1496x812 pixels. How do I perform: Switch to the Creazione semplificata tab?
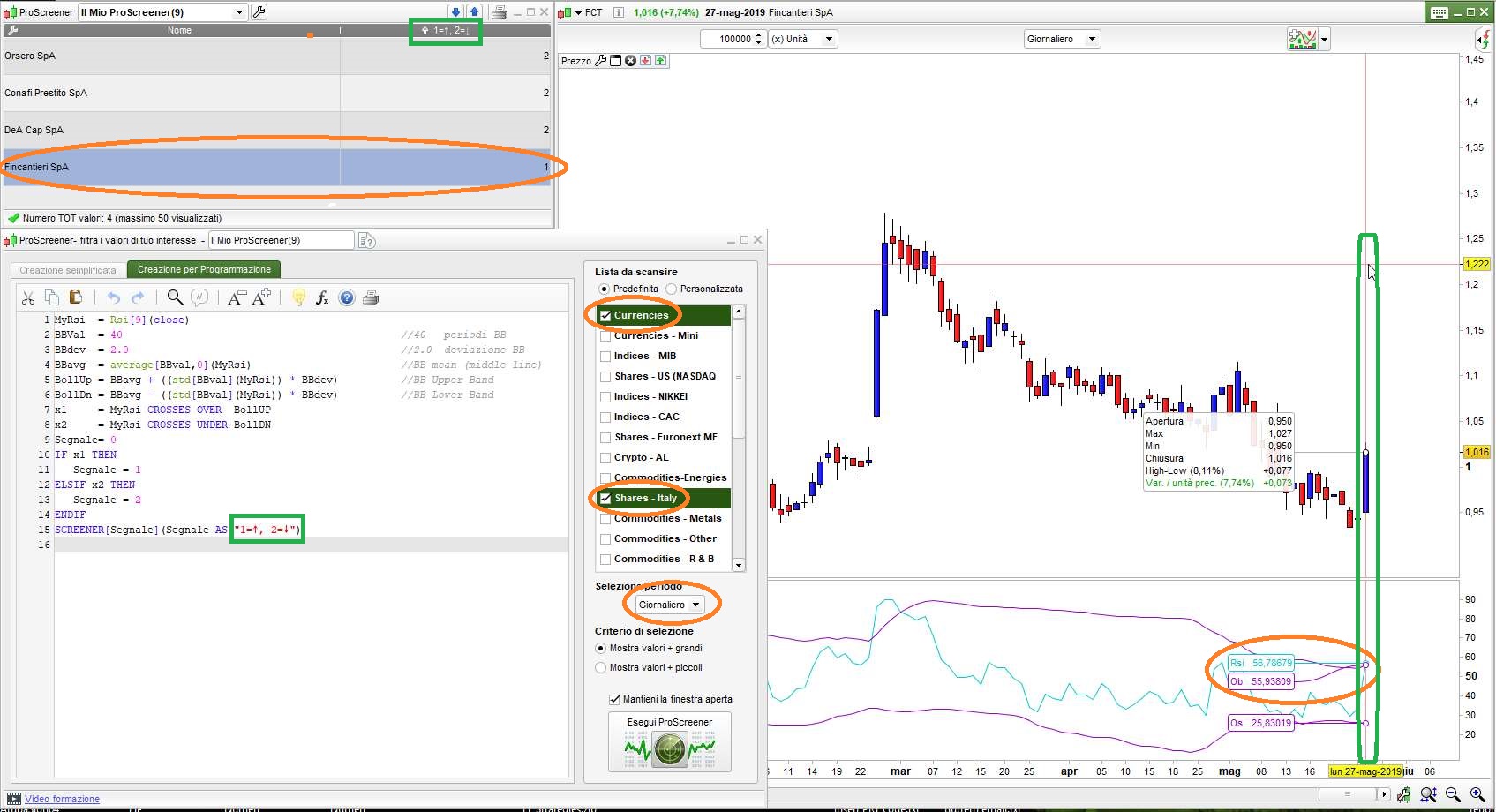[68, 270]
